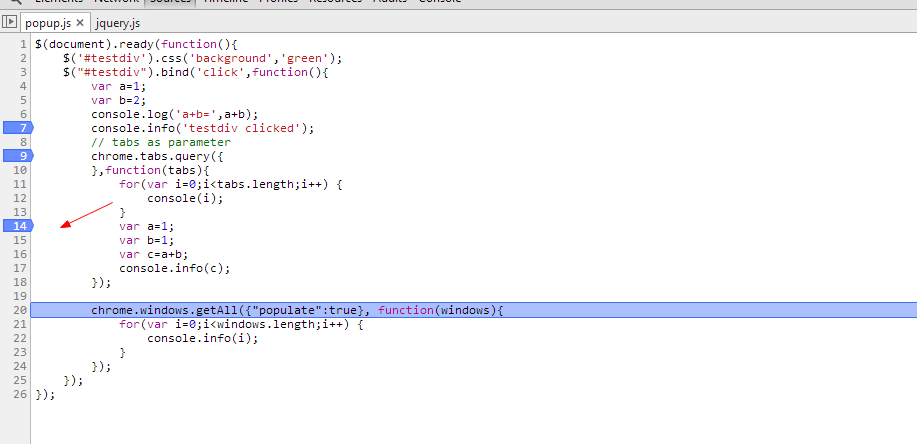Close the popup.js tab

[80, 23]
